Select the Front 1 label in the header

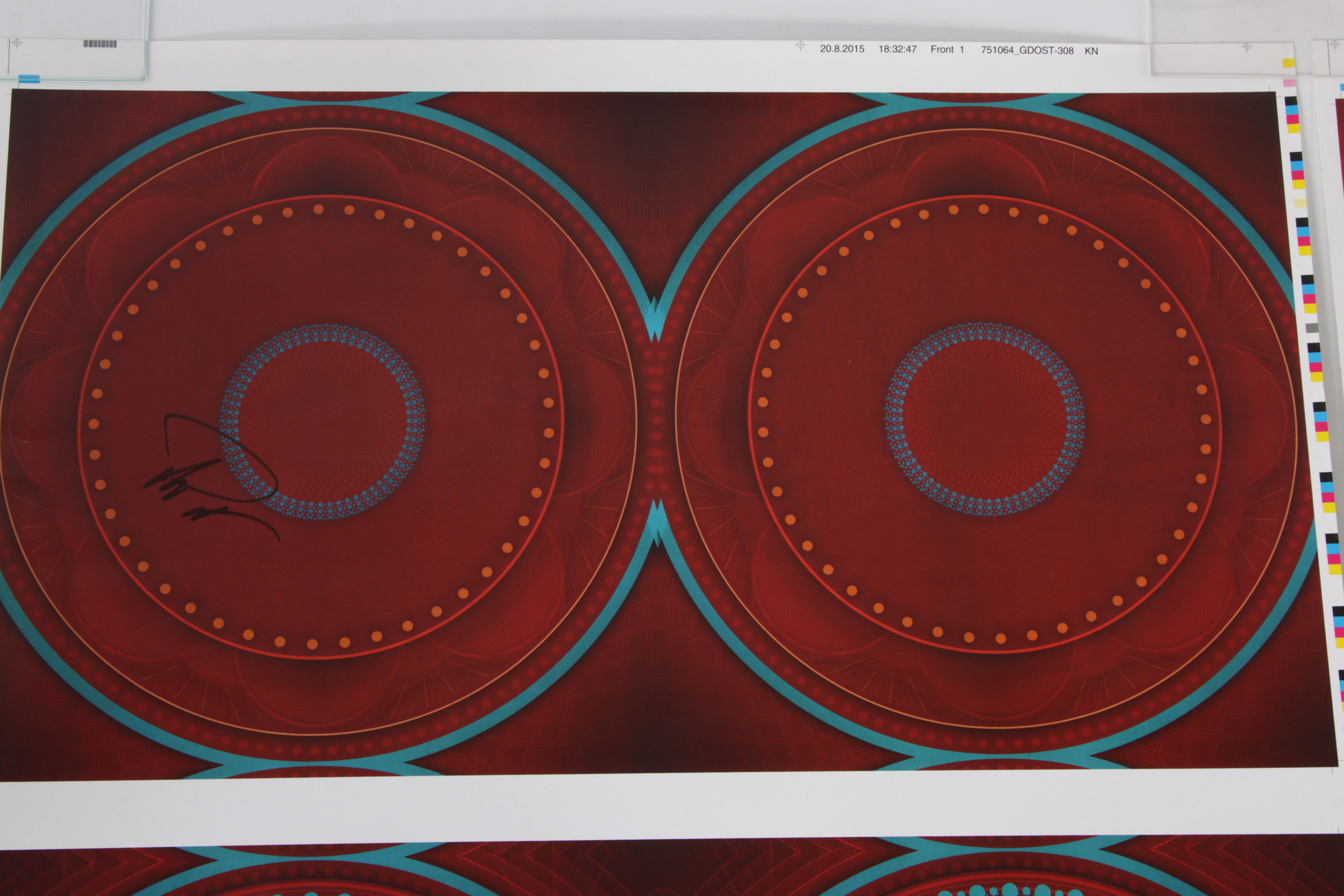point(947,50)
